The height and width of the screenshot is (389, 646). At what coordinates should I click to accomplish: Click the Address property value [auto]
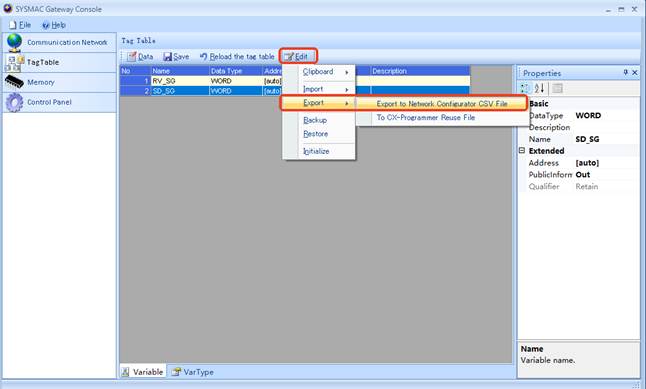coord(606,163)
